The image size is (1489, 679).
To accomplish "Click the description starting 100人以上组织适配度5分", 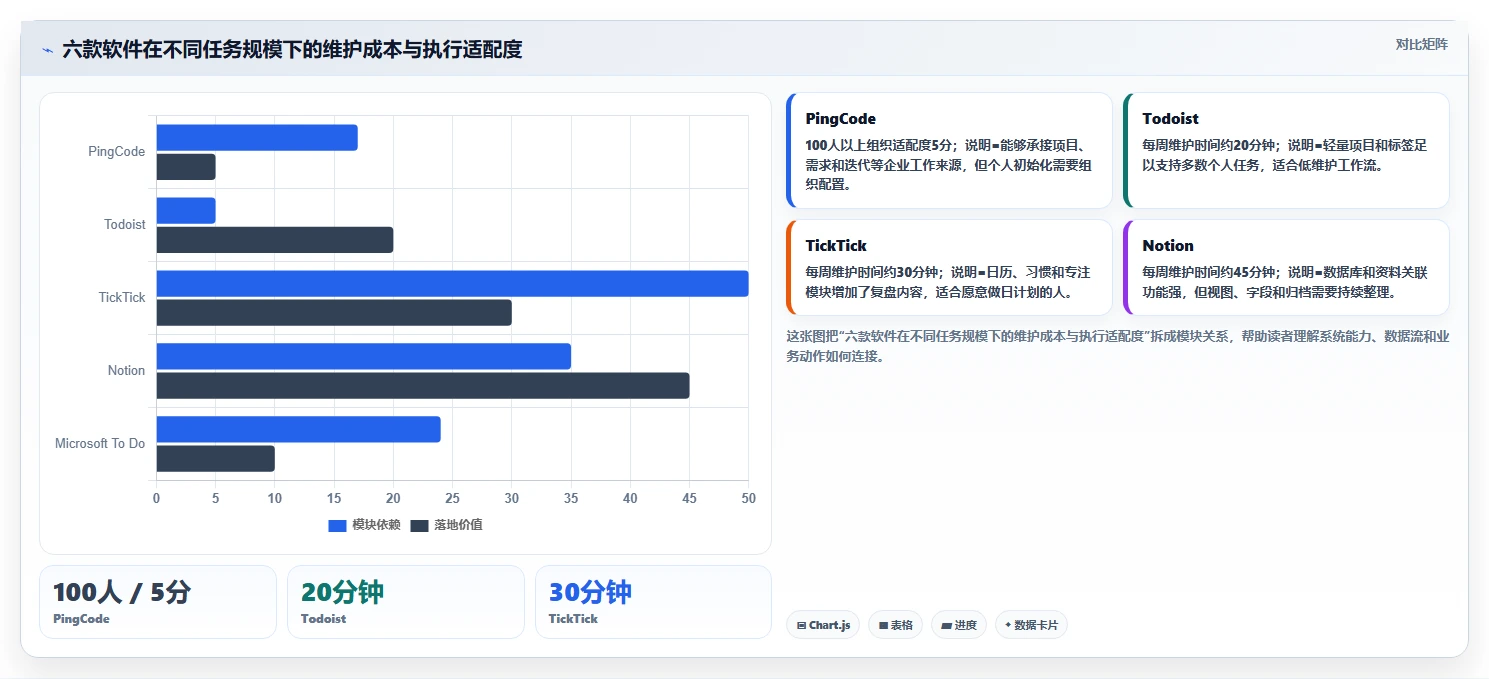I will pyautogui.click(x=949, y=165).
